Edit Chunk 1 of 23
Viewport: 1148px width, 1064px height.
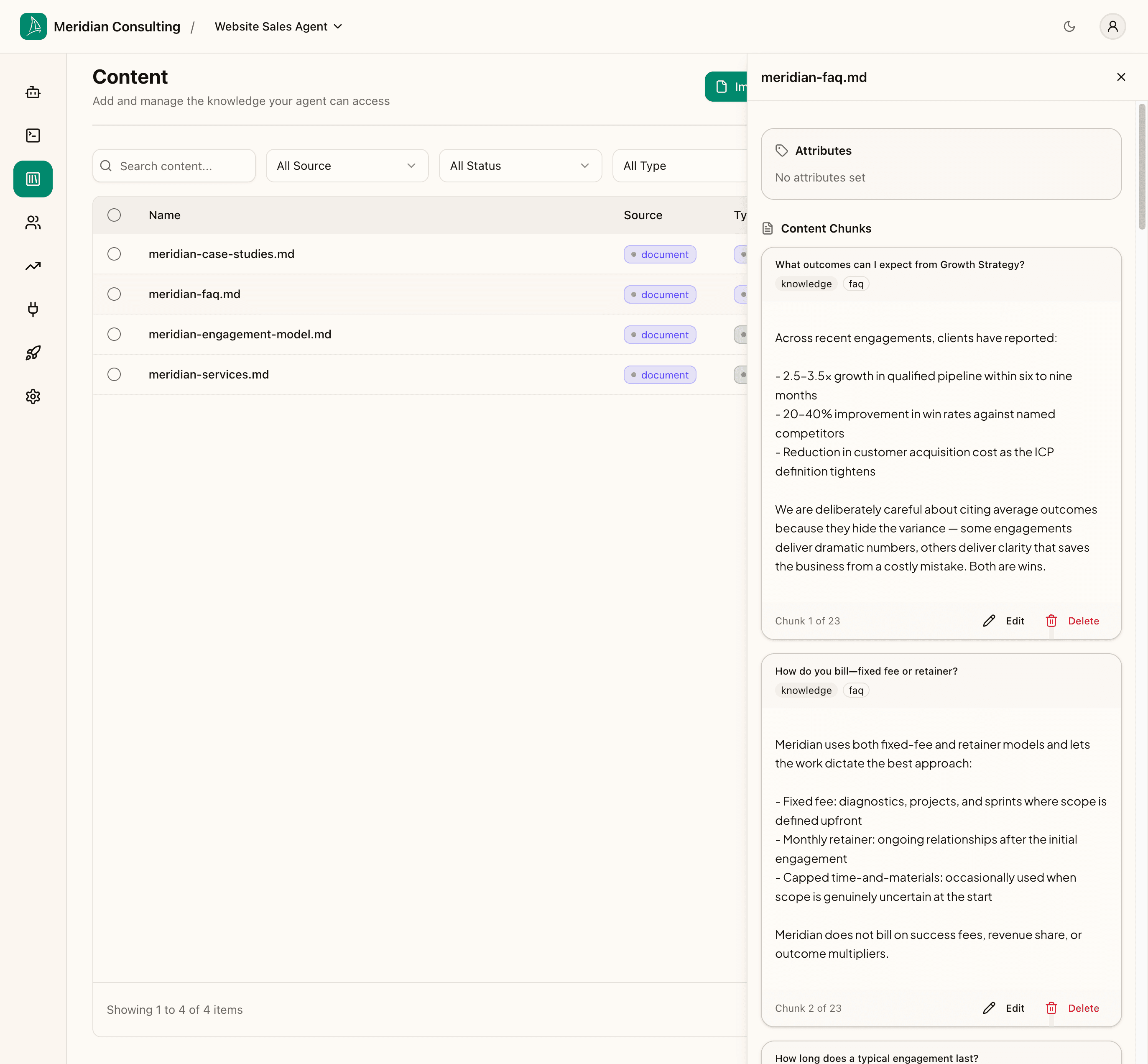pos(1004,621)
